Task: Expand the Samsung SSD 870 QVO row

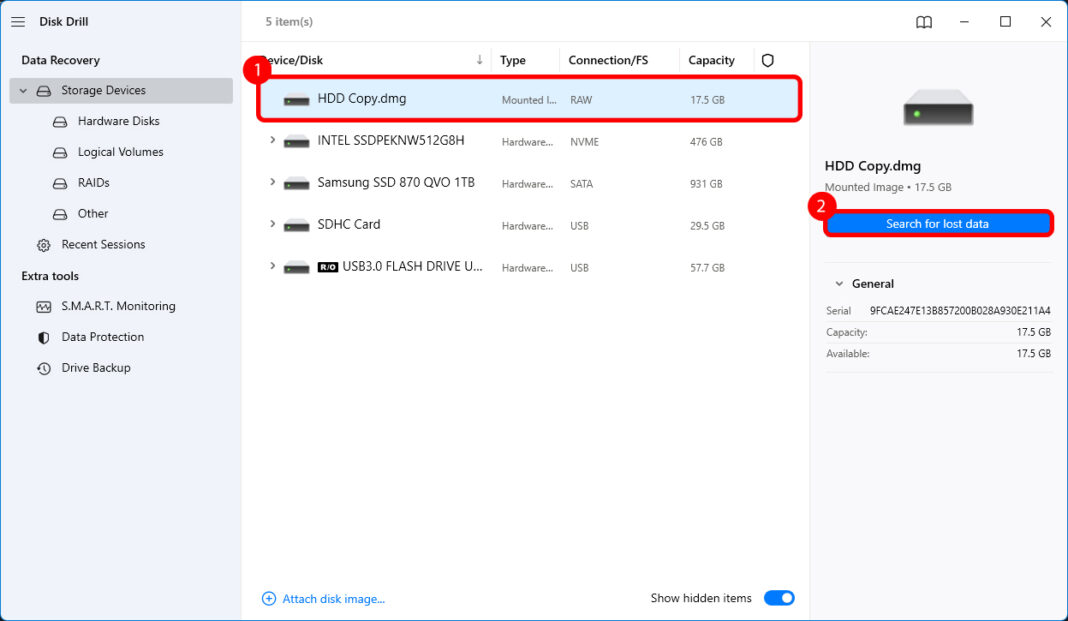Action: [x=272, y=183]
